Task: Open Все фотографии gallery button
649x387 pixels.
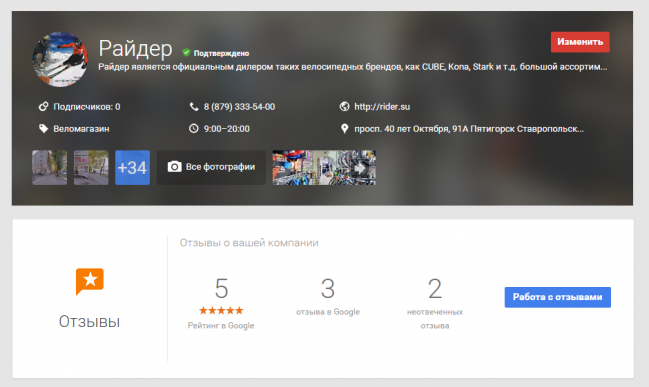Action: coord(211,167)
